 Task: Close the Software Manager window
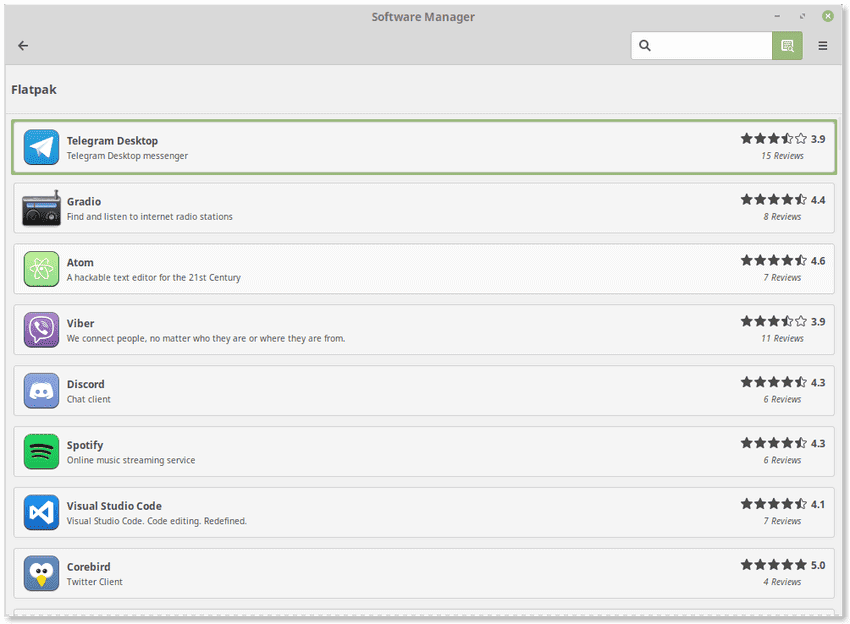click(x=827, y=16)
